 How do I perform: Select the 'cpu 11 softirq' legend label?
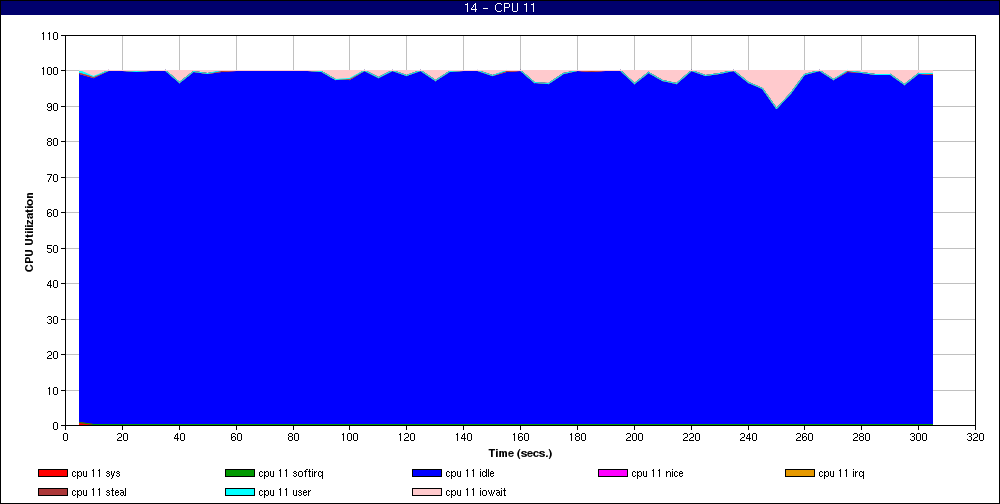pos(291,473)
